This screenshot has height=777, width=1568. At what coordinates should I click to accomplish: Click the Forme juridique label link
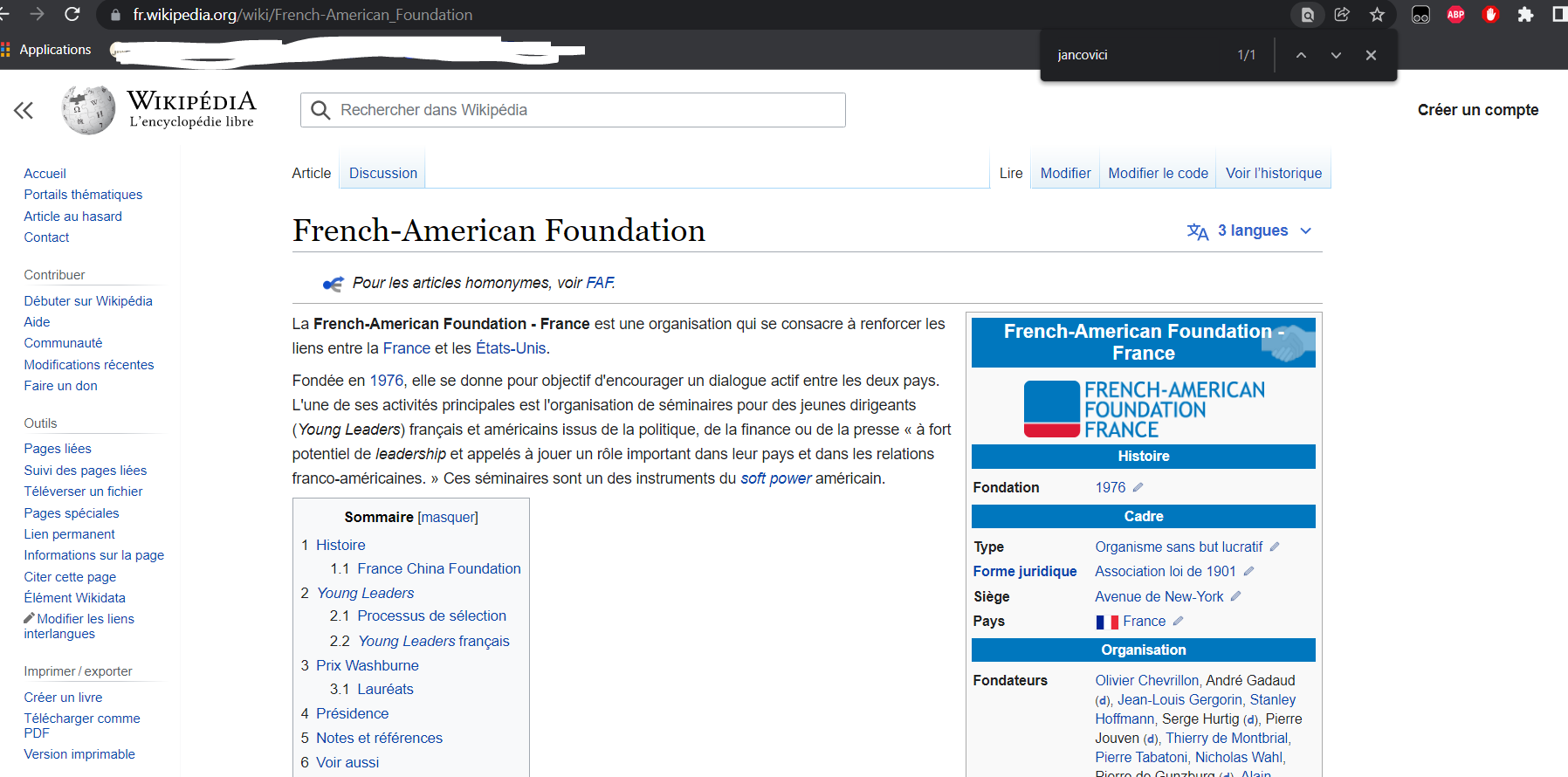tap(1025, 571)
